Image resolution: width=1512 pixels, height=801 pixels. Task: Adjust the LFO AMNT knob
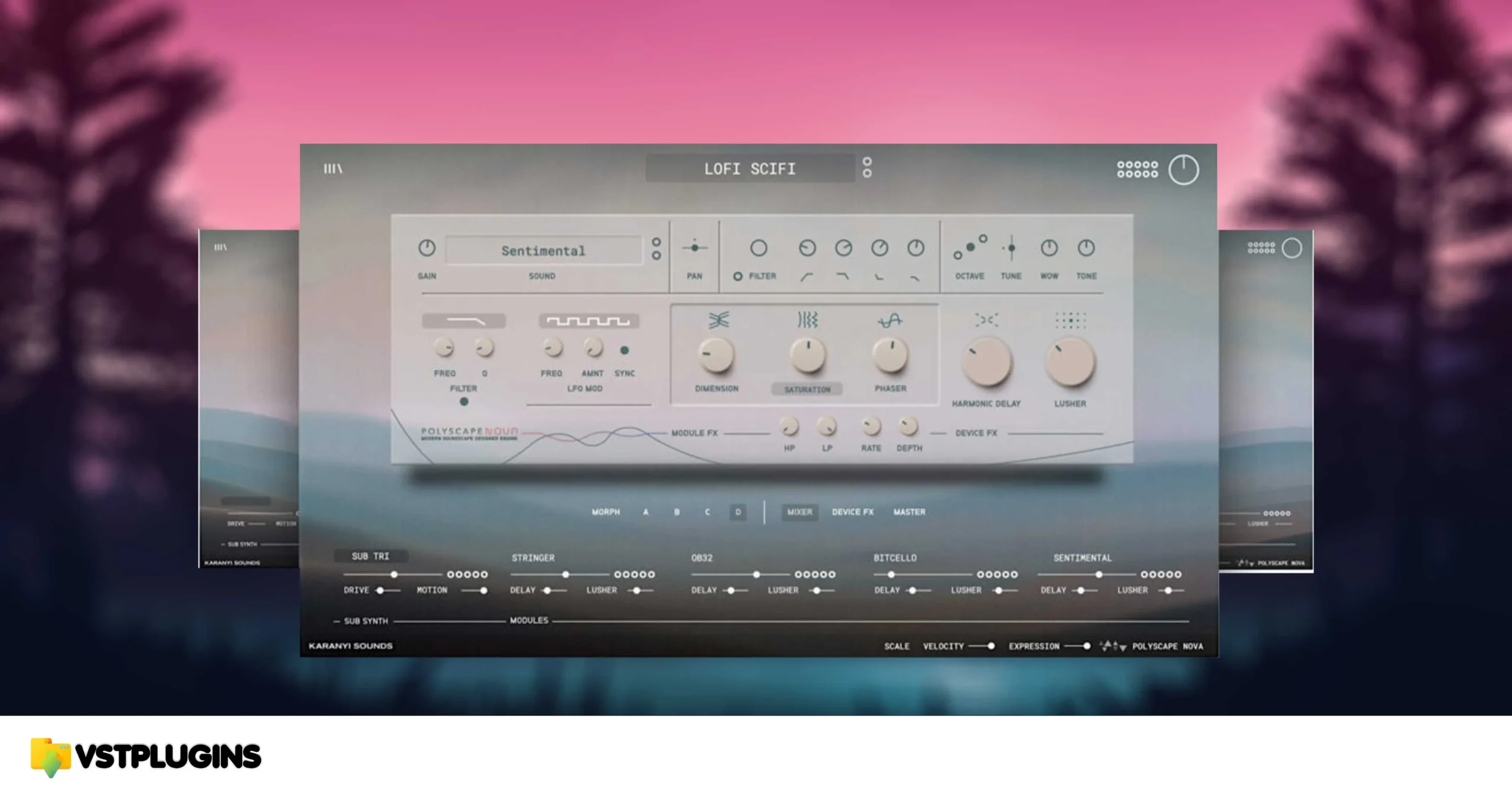593,348
